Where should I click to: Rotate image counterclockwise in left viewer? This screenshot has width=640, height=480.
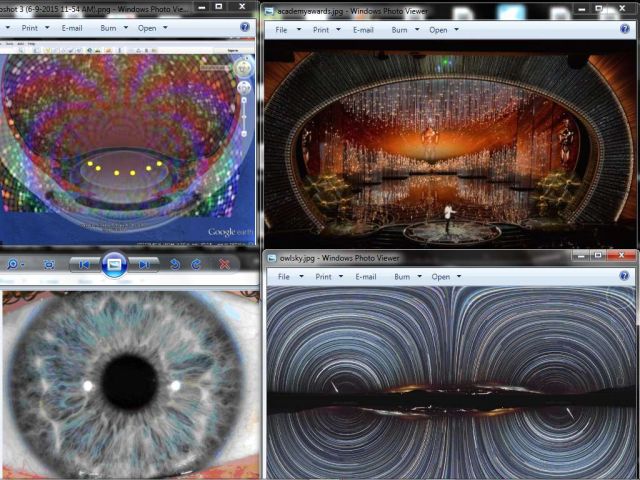175,265
